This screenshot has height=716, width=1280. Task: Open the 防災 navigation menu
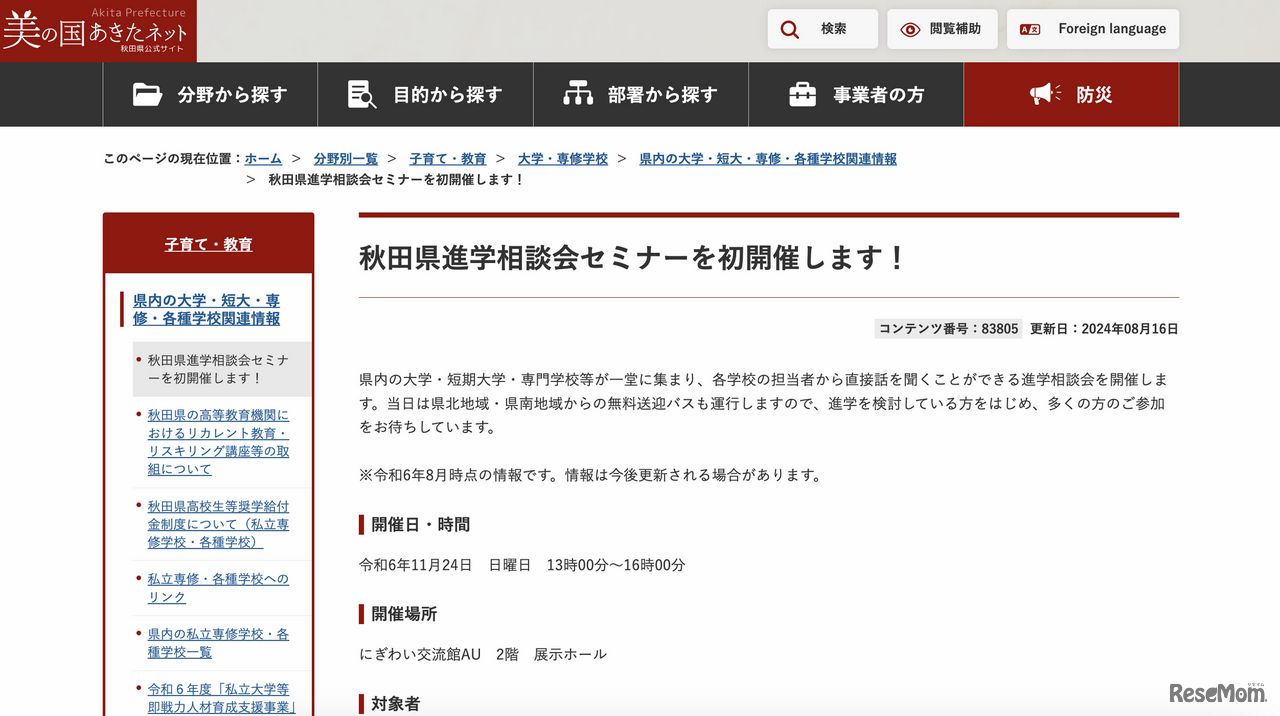pos(1071,94)
